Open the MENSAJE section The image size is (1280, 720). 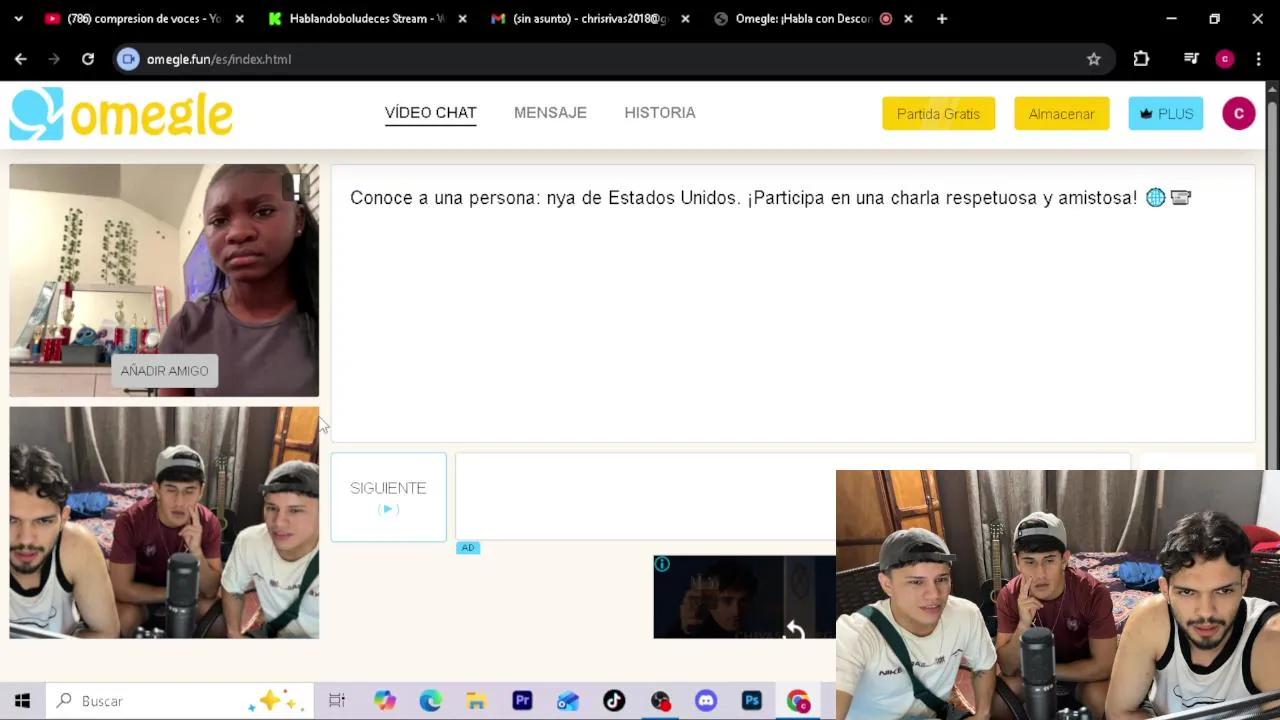(550, 113)
